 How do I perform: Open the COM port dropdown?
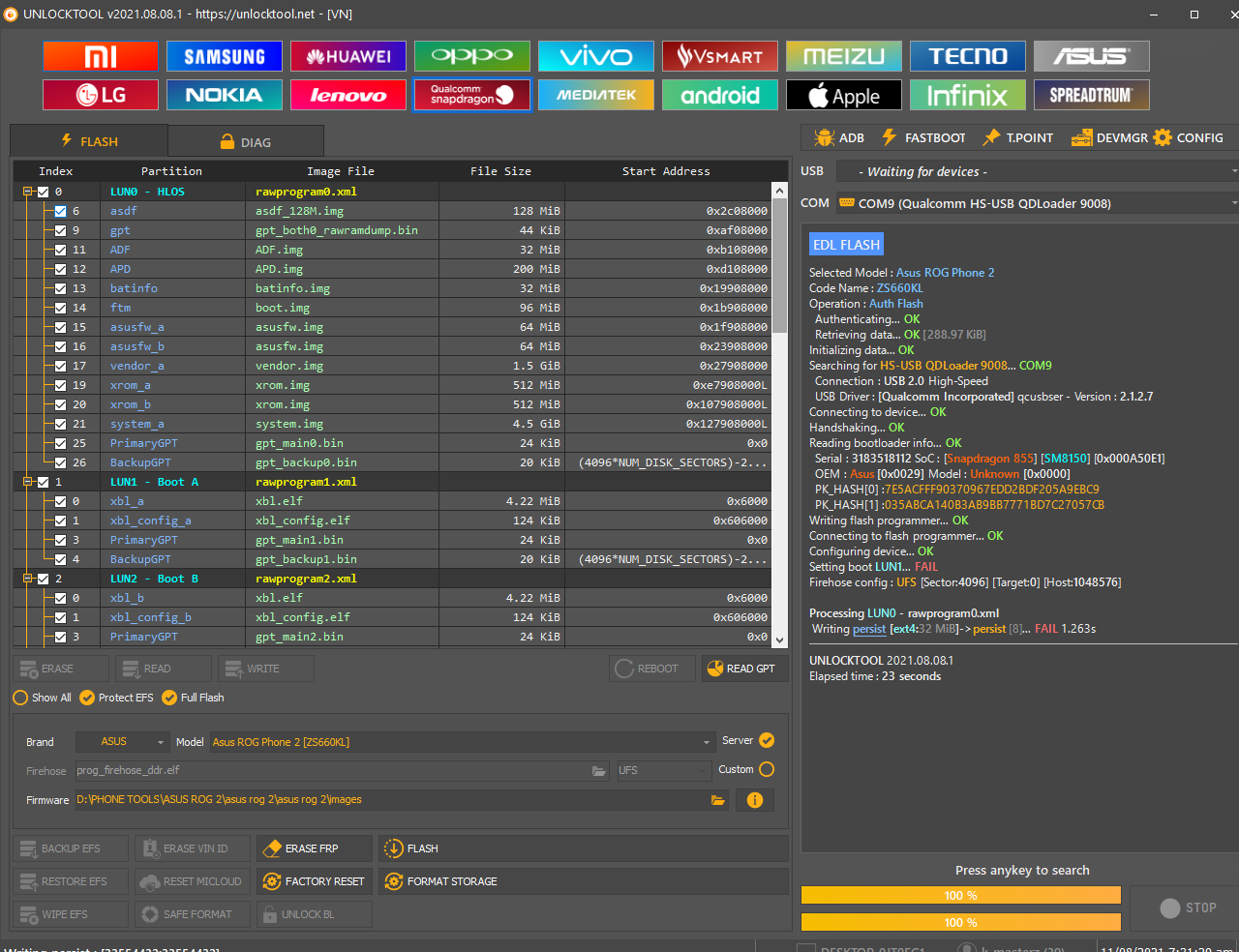tap(1038, 203)
